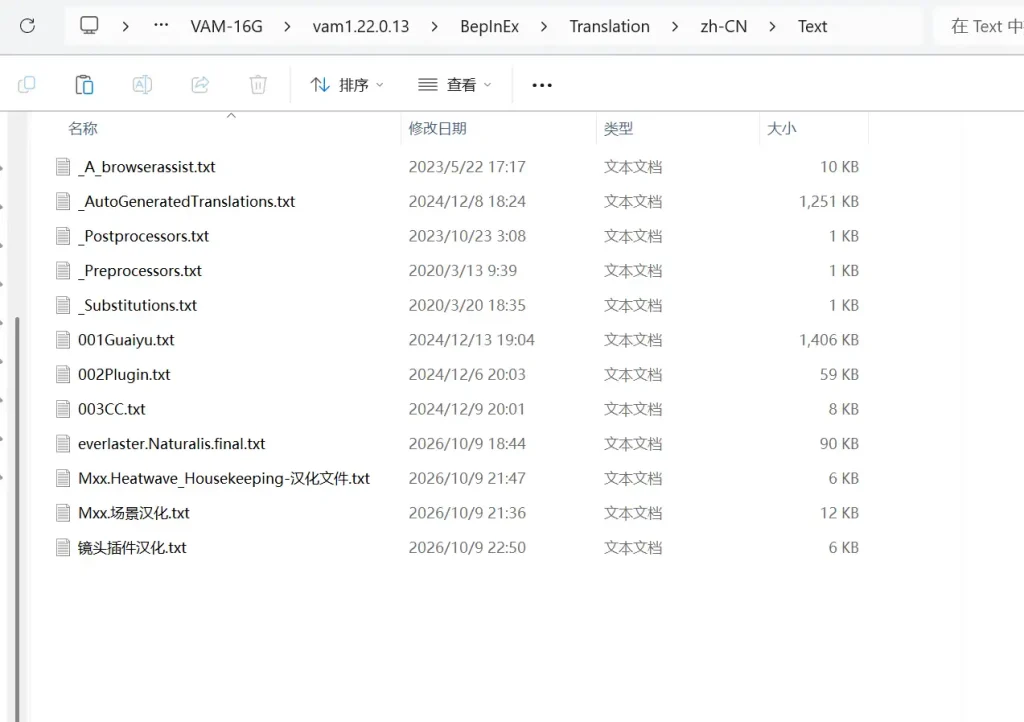Navigate to zh-CN breadcrumb folder
This screenshot has height=722, width=1024.
724,27
